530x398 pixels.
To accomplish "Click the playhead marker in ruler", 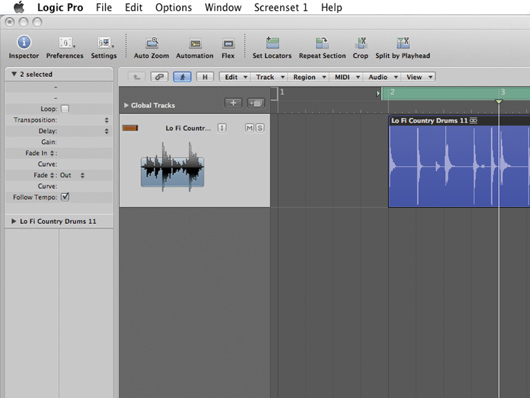I will click(499, 101).
